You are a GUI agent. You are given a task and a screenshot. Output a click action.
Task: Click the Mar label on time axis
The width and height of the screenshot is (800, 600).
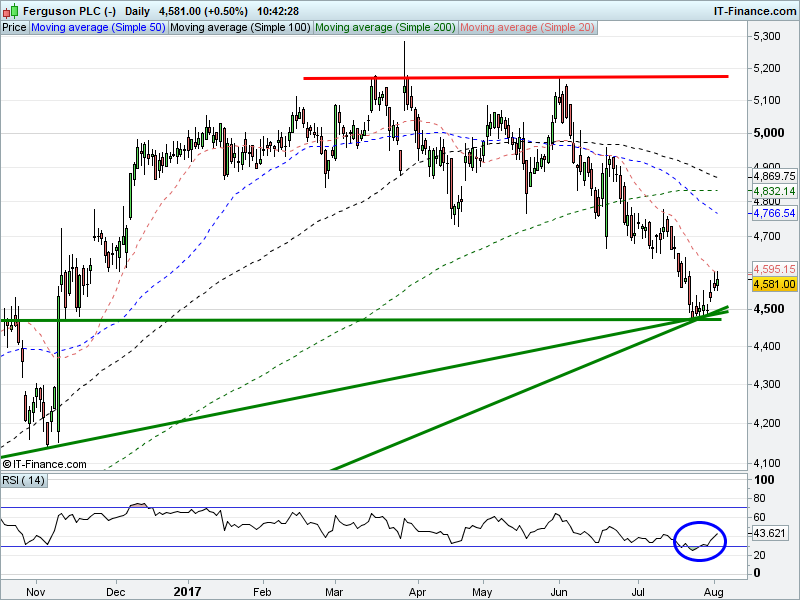click(334, 592)
